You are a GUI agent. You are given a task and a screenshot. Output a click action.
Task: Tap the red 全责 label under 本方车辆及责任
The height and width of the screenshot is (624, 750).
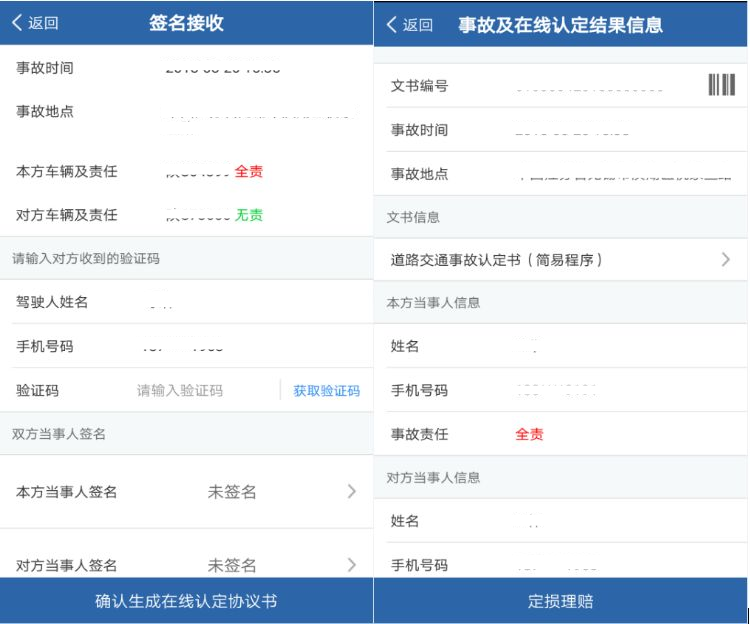249,172
